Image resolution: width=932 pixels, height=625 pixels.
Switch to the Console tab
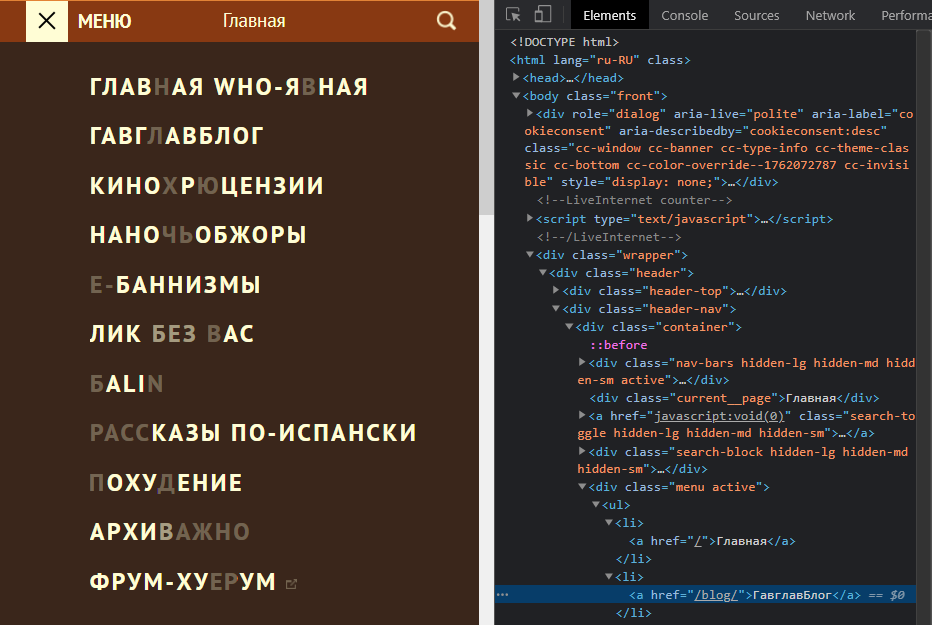(684, 15)
